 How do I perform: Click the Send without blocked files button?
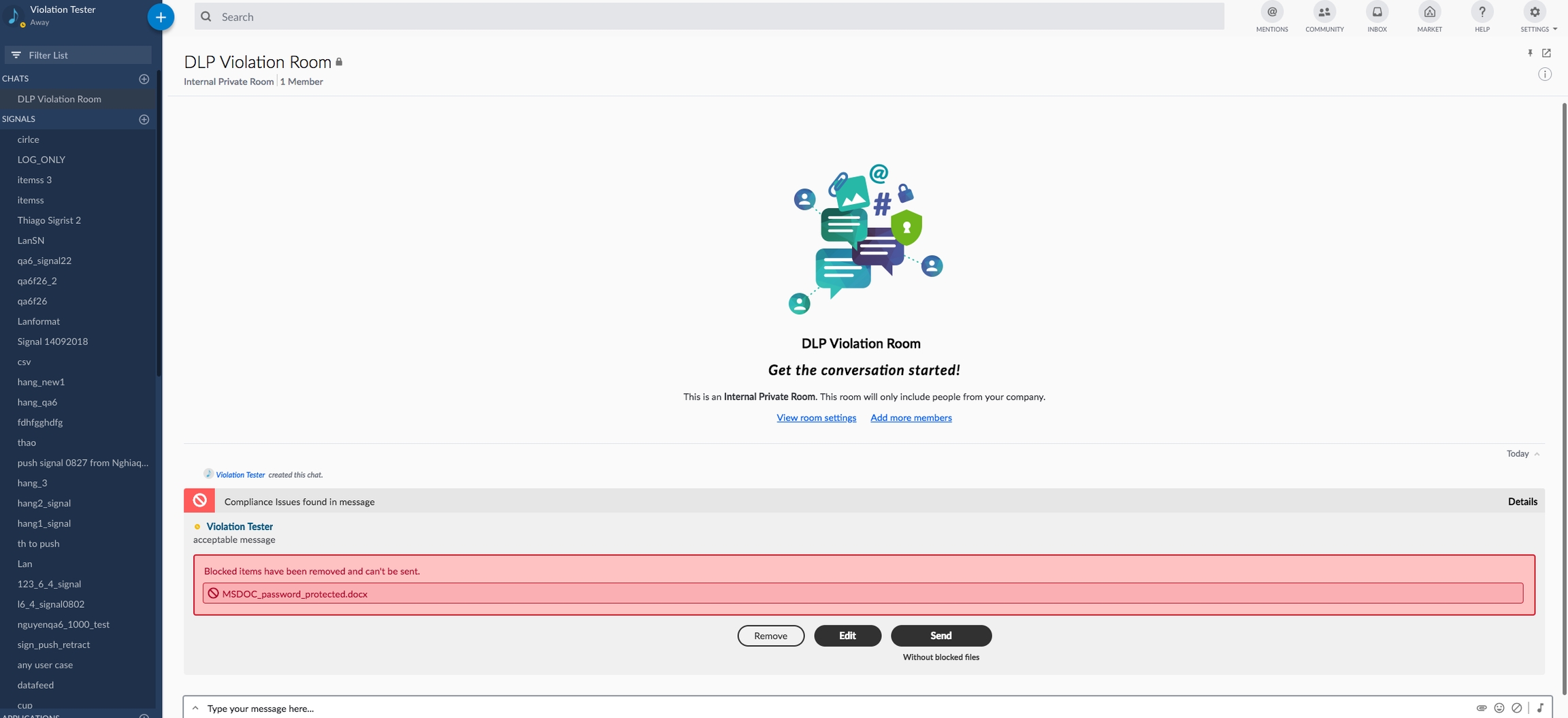click(x=941, y=635)
